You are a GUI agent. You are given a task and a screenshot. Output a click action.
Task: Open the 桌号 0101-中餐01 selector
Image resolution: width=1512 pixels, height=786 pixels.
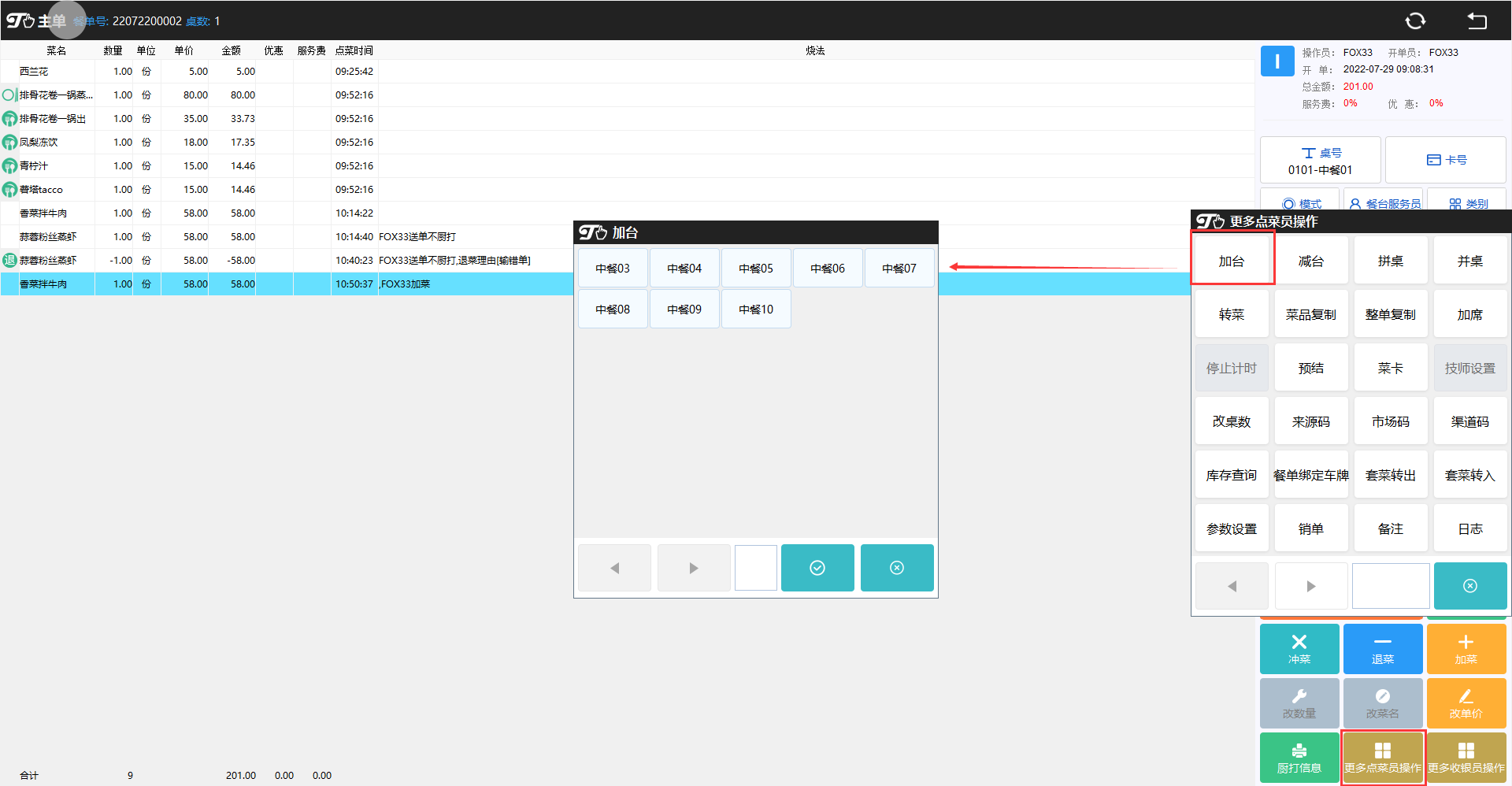(x=1320, y=161)
